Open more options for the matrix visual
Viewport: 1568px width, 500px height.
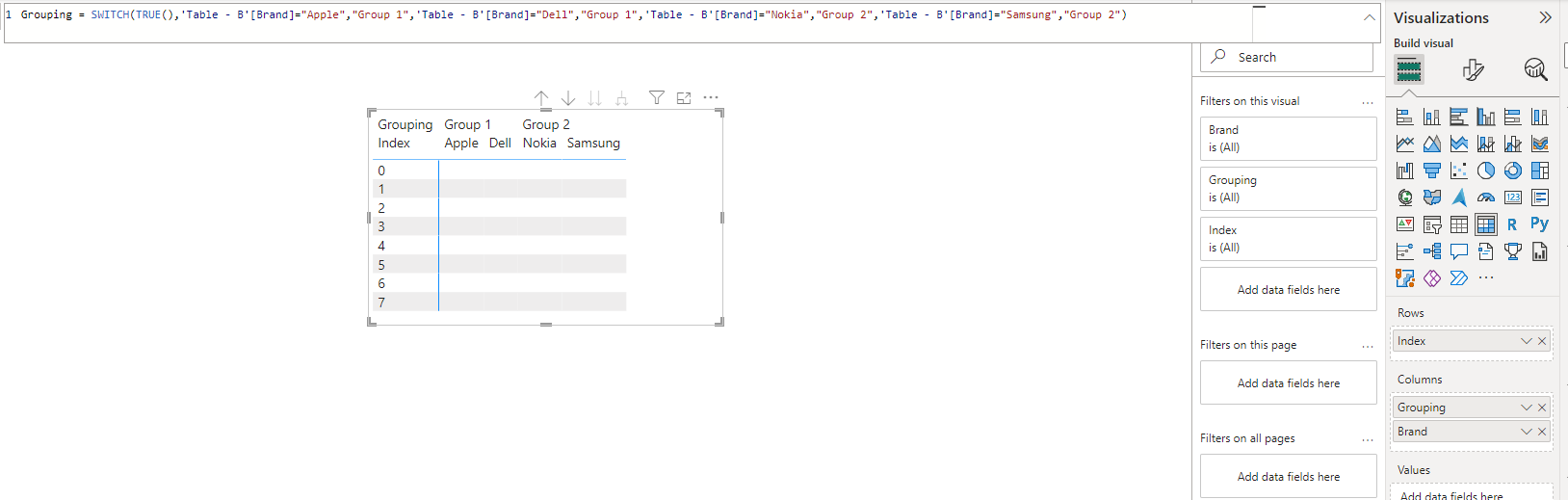click(711, 97)
